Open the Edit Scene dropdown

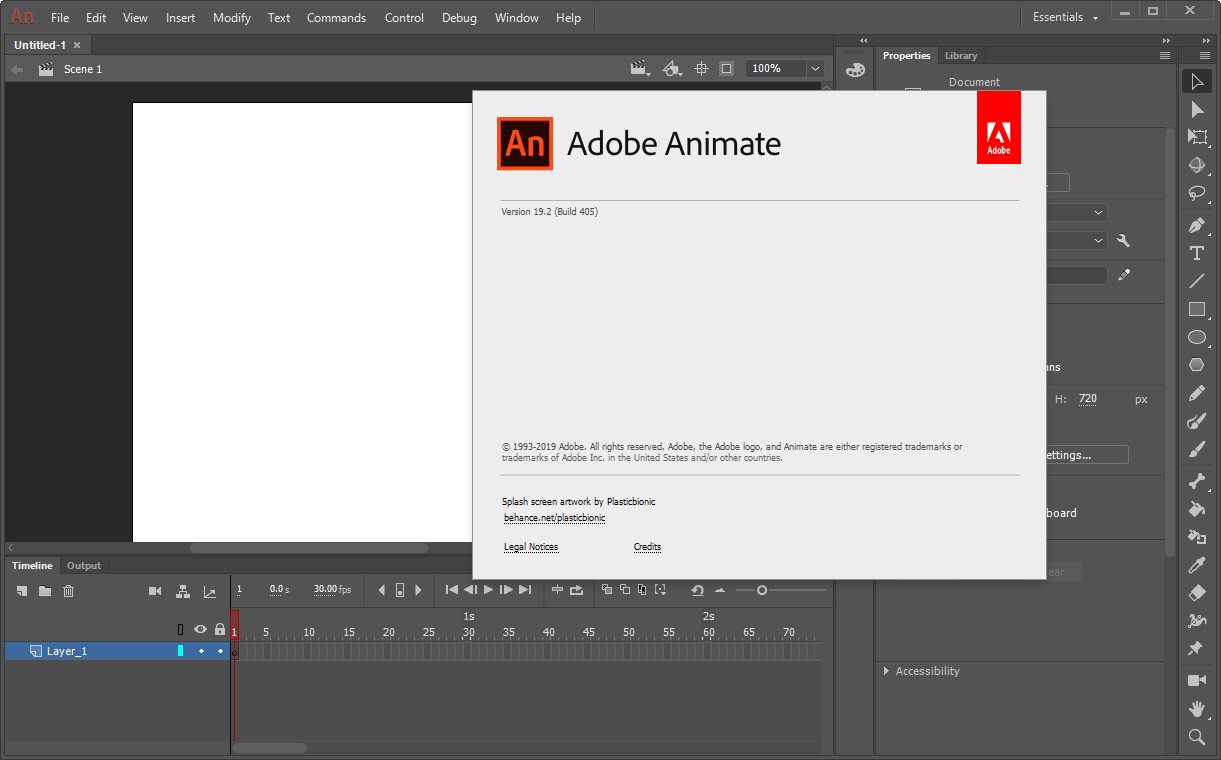click(x=639, y=68)
